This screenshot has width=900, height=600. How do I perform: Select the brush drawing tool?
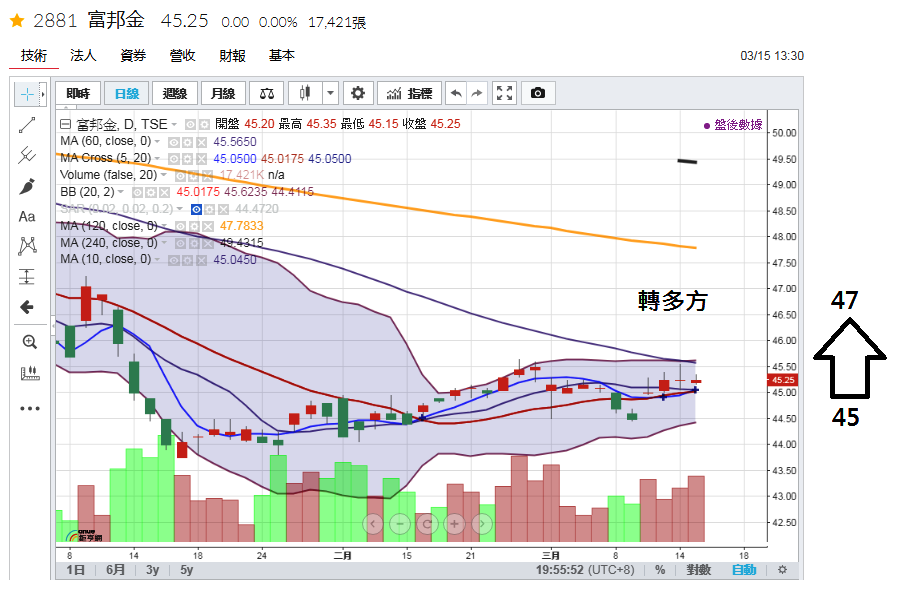27,186
